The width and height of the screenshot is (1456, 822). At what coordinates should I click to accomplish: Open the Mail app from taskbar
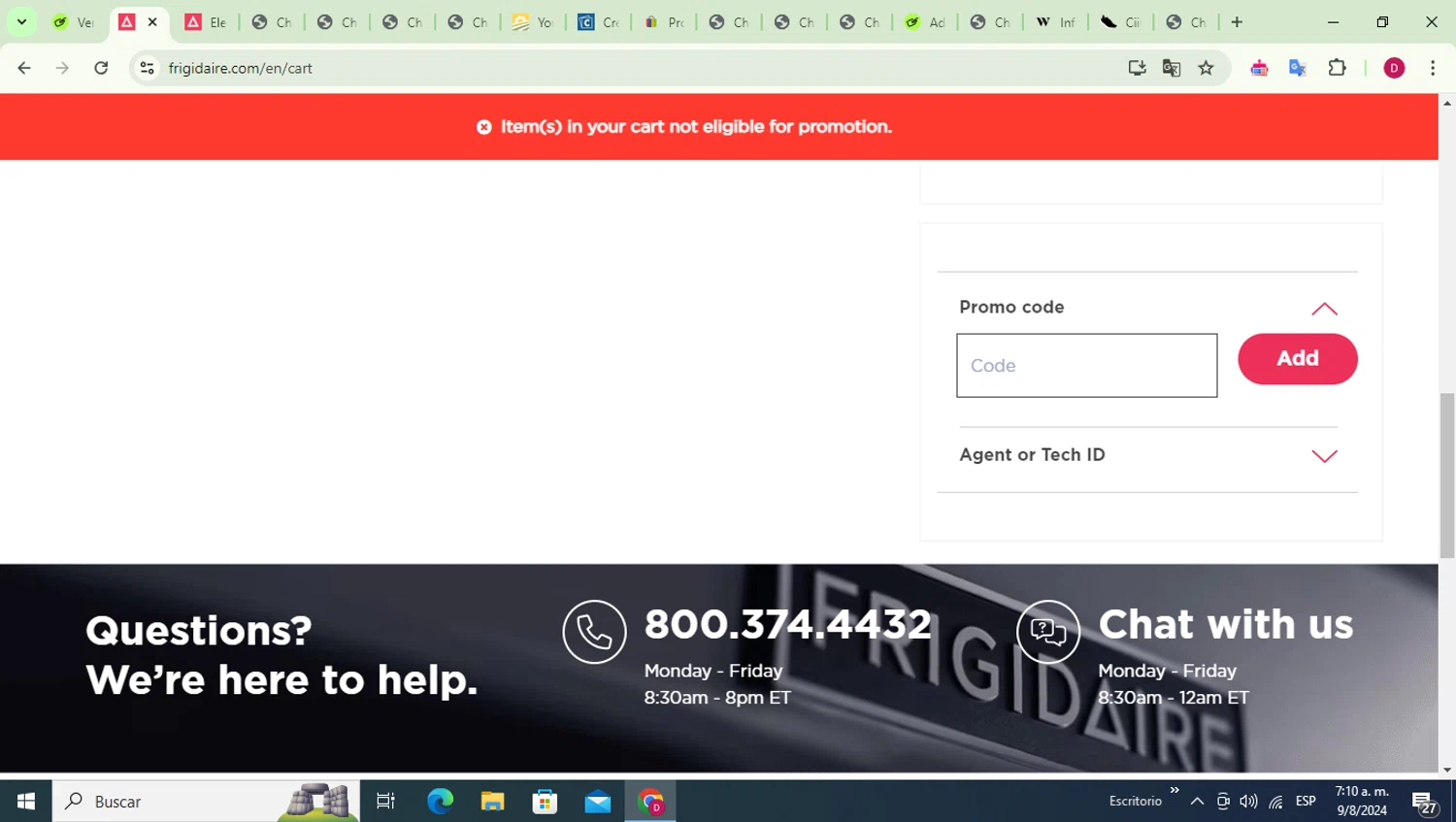click(x=597, y=802)
